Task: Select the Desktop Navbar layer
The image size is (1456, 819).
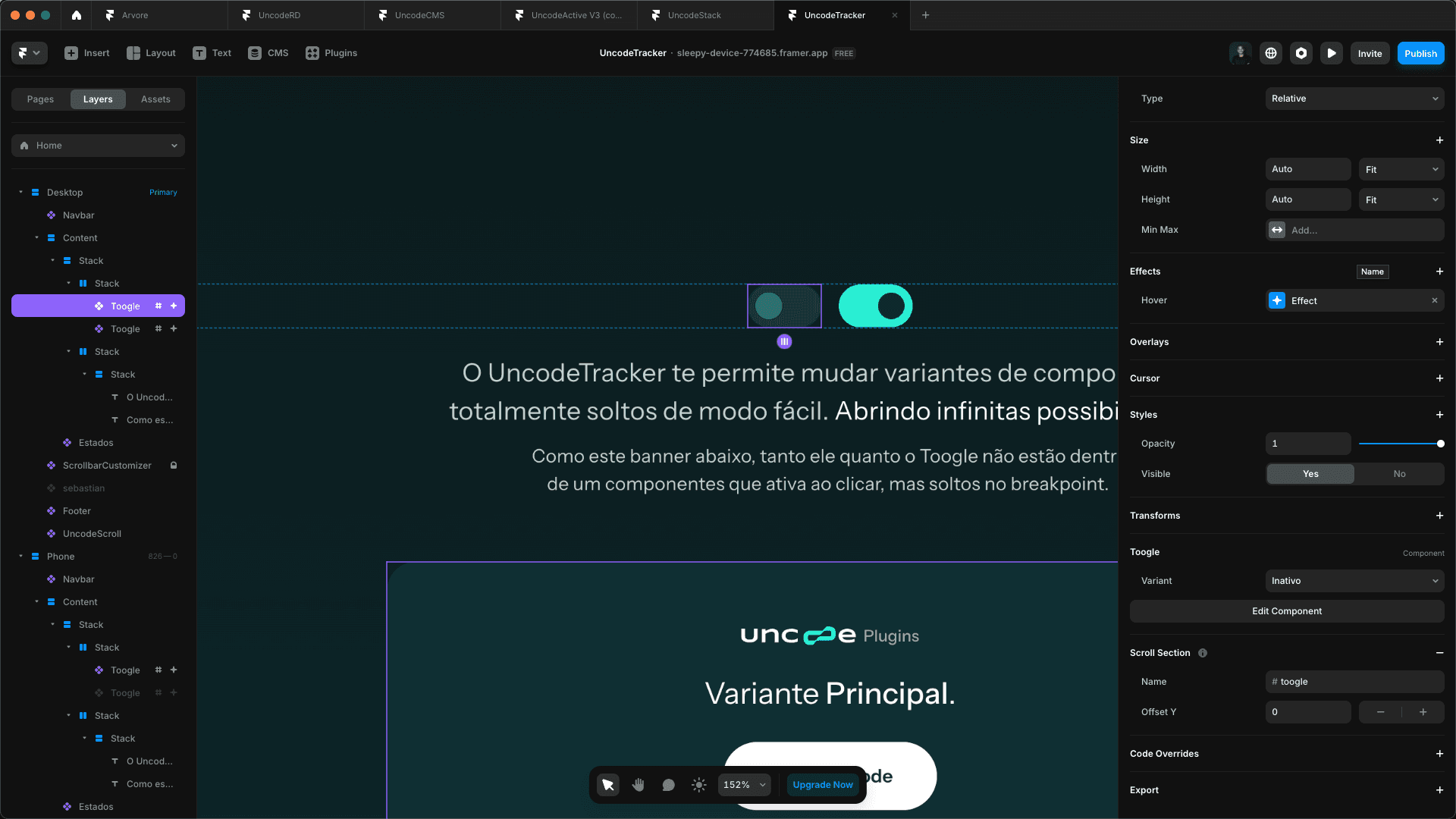Action: point(98,215)
